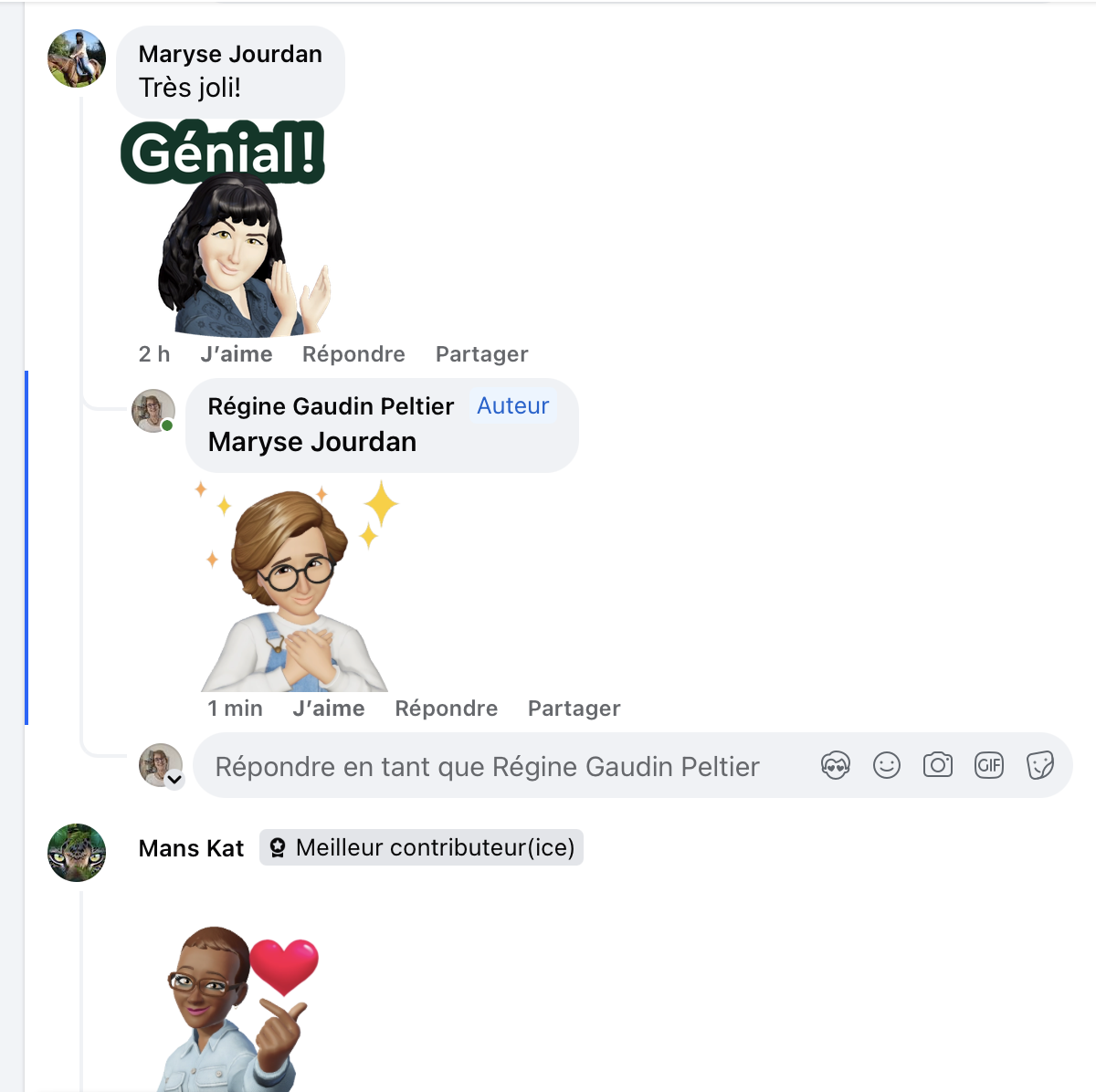
Task: Attach a photo with camera icon
Action: pos(938,765)
